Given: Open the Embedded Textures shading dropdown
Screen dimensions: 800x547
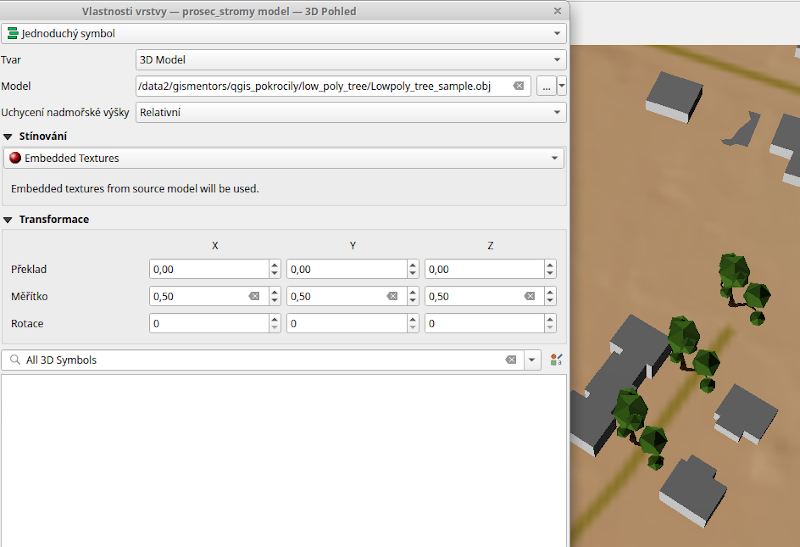Looking at the screenshot, I should [284, 158].
